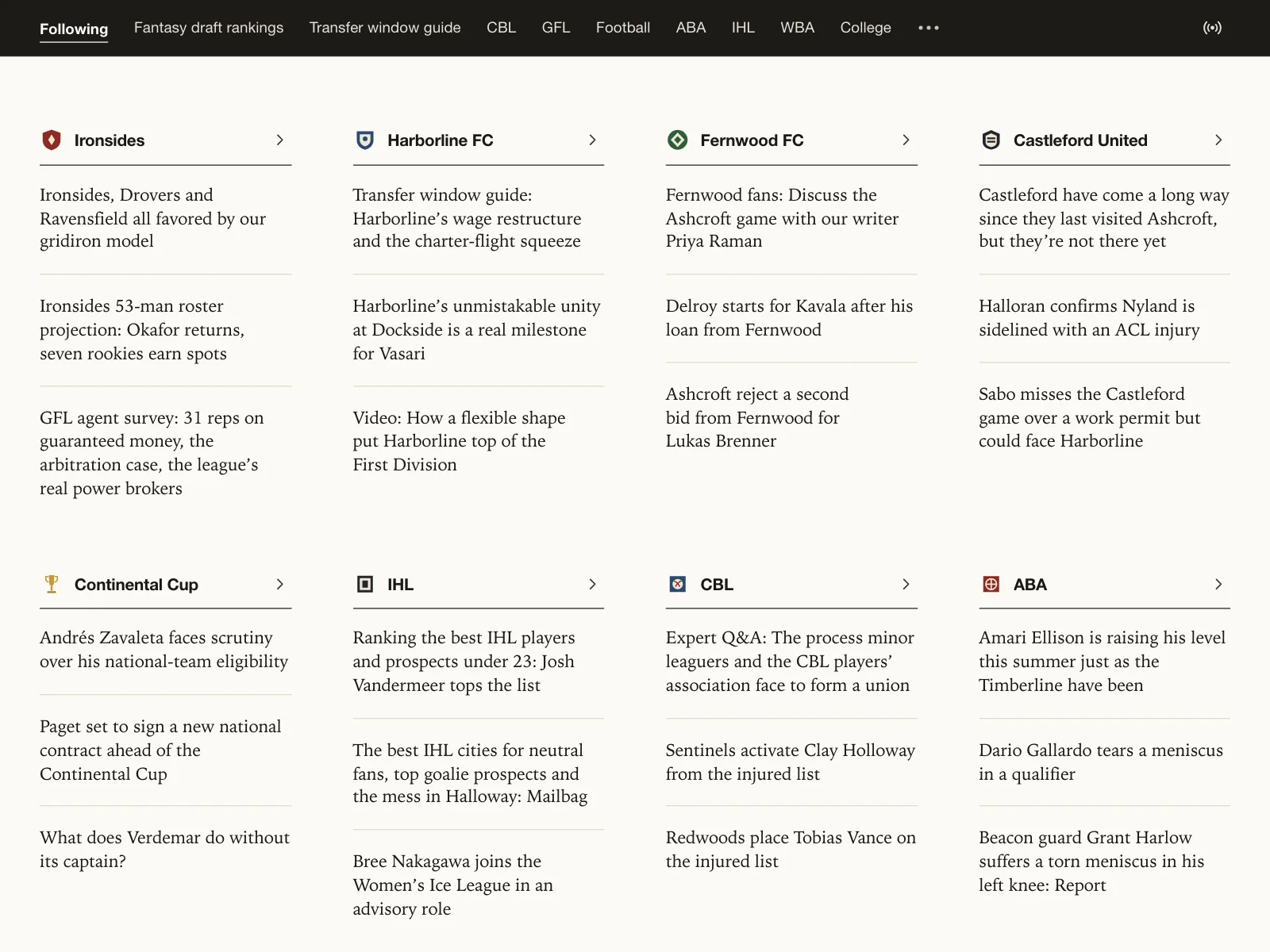Expand the Continental Cup section chevron
1270x952 pixels.
point(279,585)
